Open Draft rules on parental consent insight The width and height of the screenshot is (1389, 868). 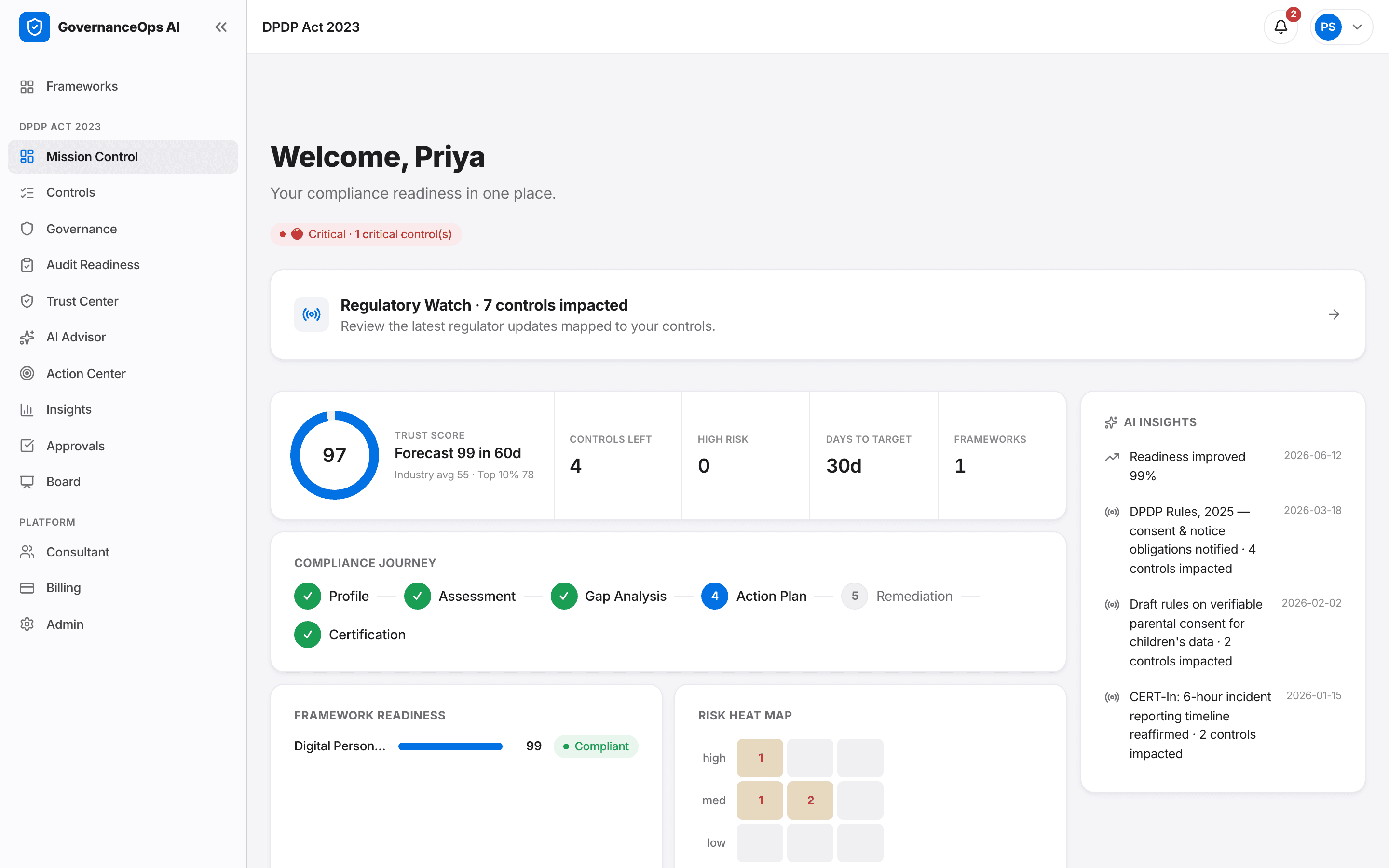[1223, 633]
